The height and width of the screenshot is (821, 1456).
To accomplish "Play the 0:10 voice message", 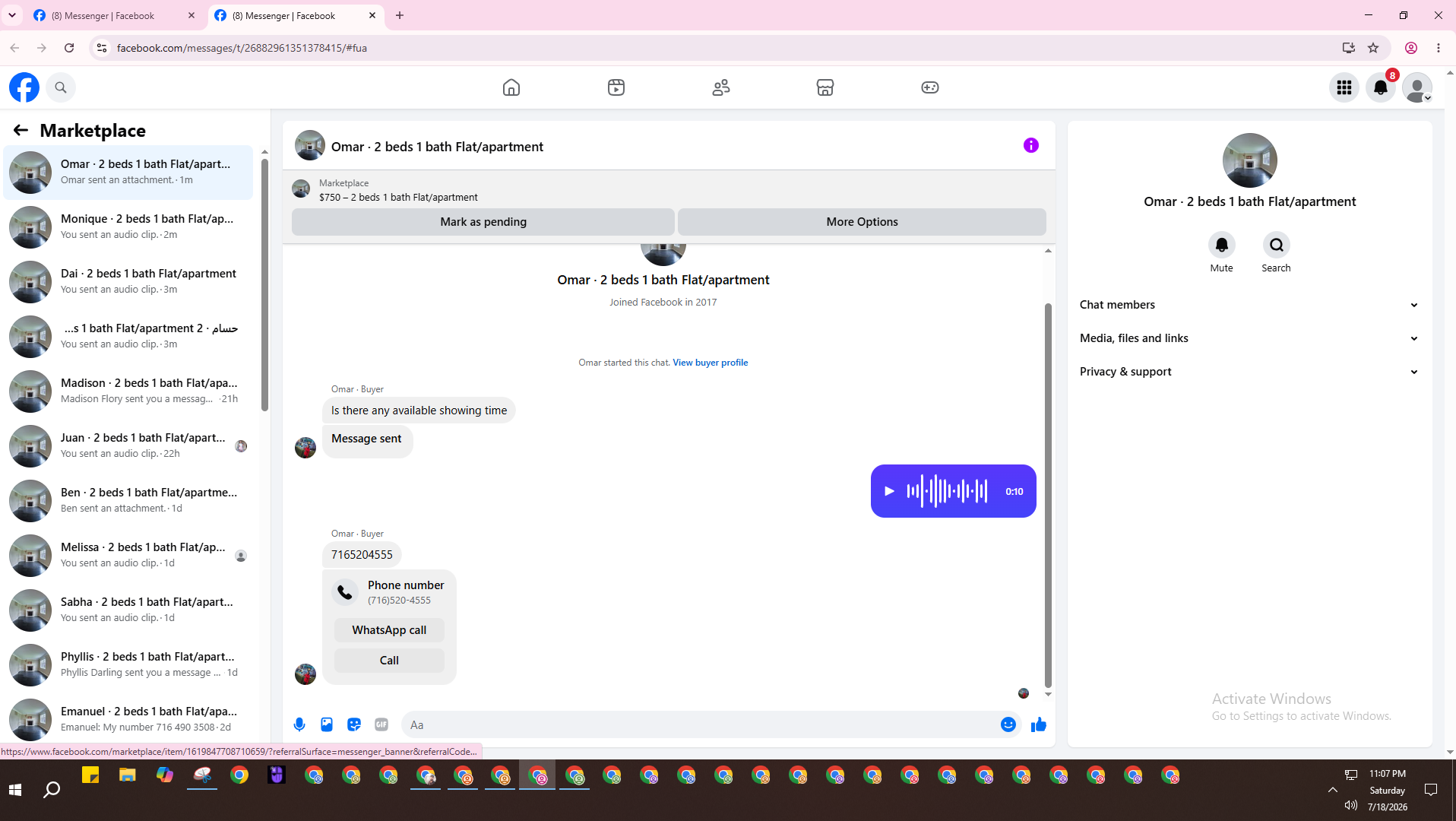I will (889, 491).
